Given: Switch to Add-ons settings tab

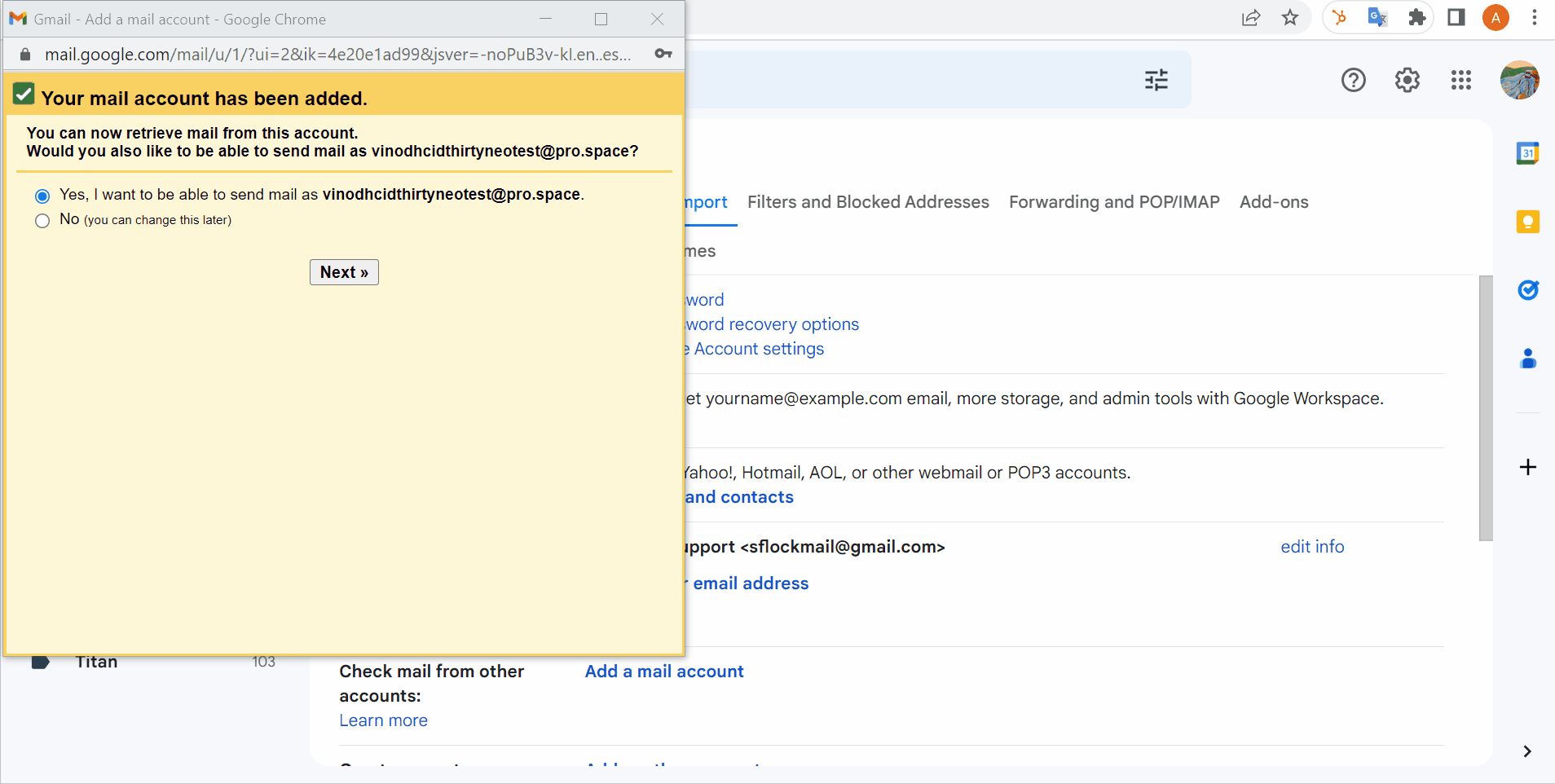Looking at the screenshot, I should [x=1274, y=202].
